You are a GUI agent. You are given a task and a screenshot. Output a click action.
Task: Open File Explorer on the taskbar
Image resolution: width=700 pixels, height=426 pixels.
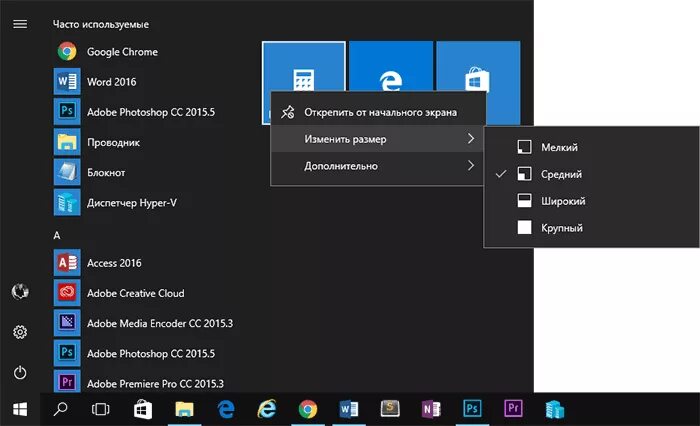click(184, 409)
